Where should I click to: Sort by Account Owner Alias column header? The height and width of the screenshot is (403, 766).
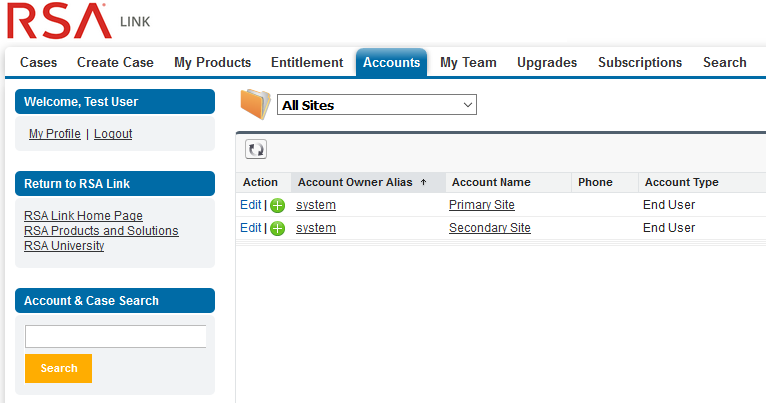(x=368, y=182)
